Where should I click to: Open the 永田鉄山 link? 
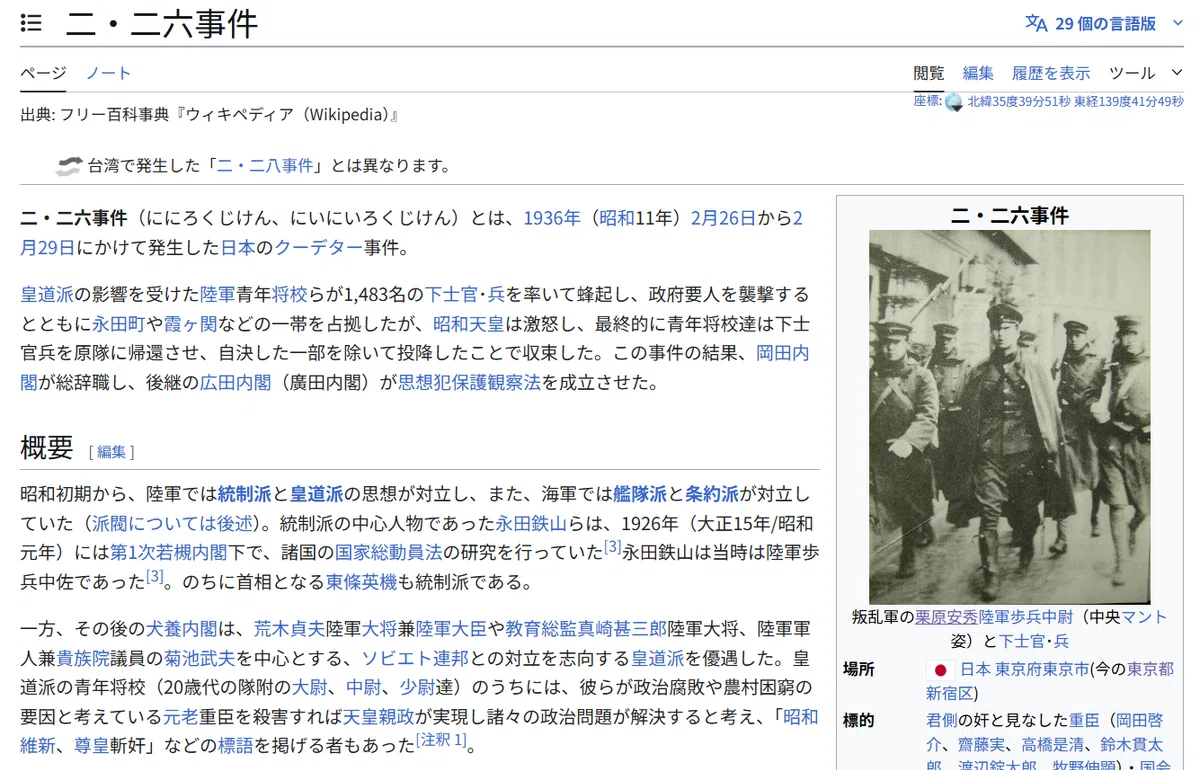coord(532,523)
